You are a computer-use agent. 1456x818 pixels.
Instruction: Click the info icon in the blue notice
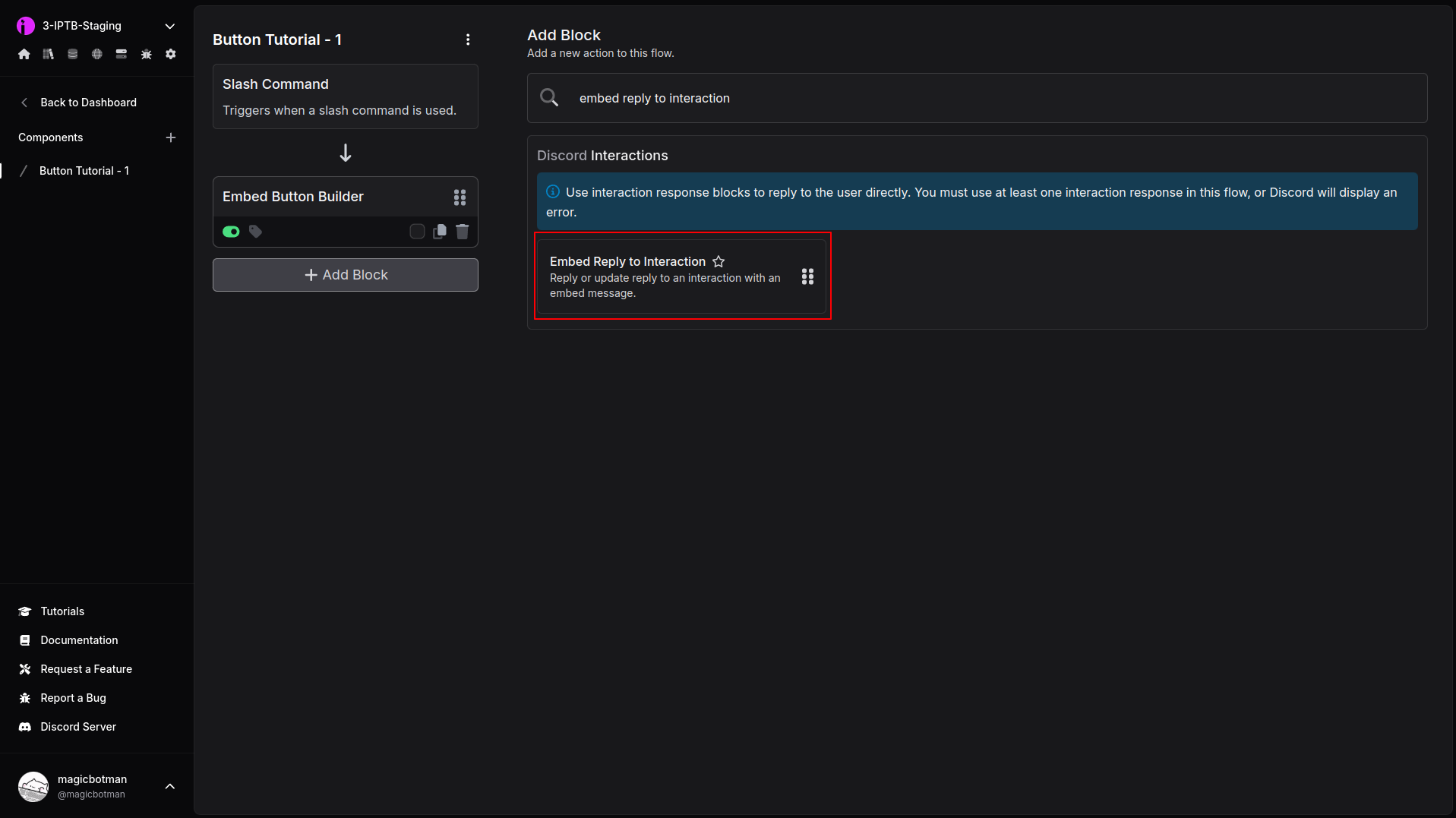point(553,192)
